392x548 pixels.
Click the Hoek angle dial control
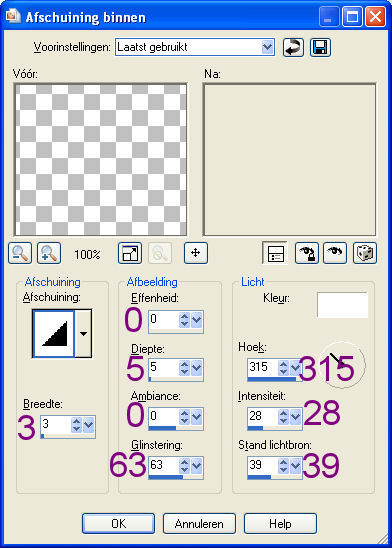pos(343,365)
